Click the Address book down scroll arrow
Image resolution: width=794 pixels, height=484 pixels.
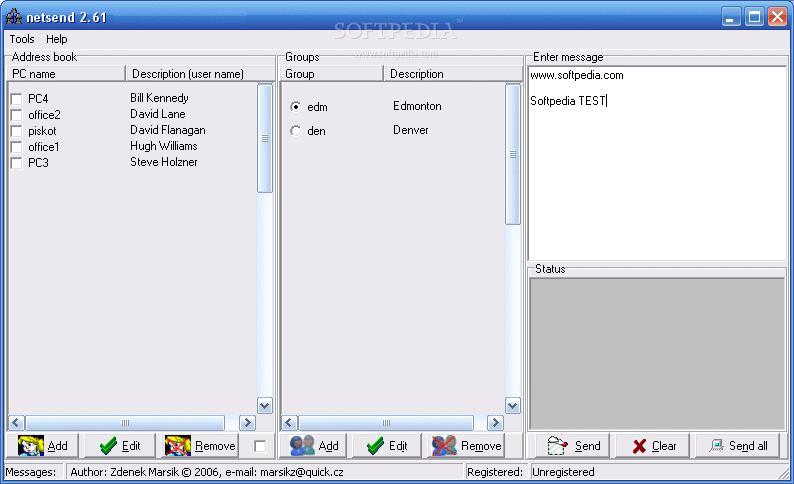point(265,406)
